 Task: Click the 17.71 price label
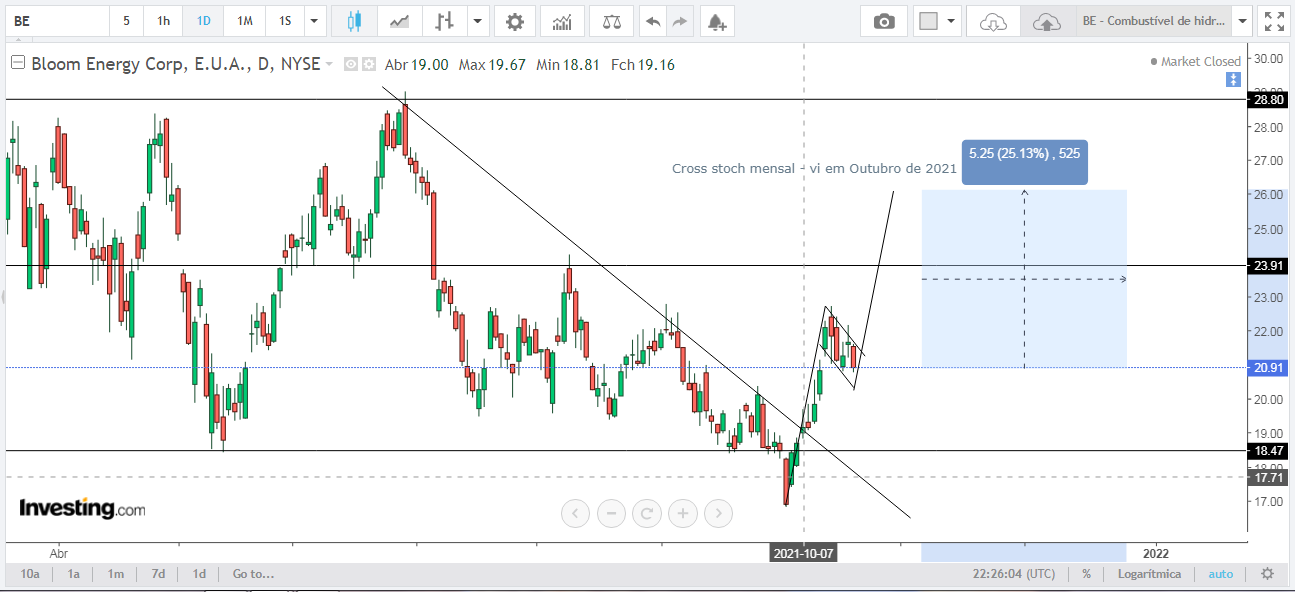point(1268,478)
